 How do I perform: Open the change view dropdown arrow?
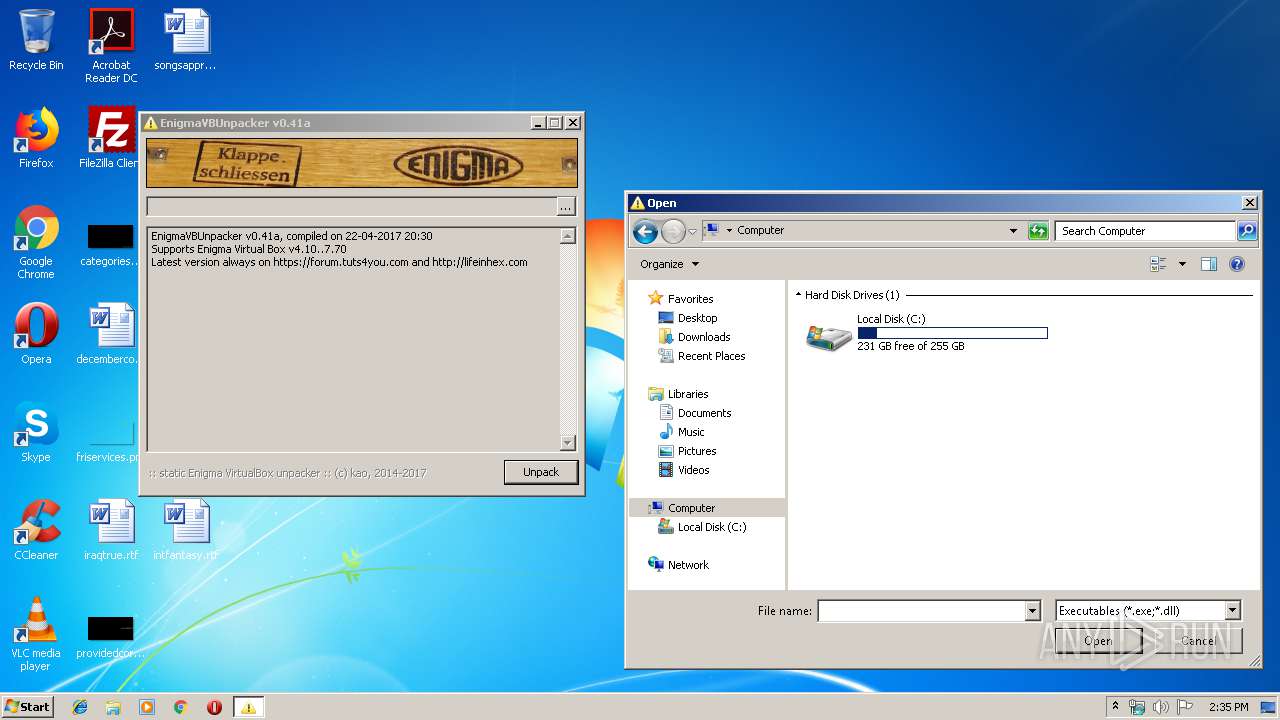(1182, 264)
